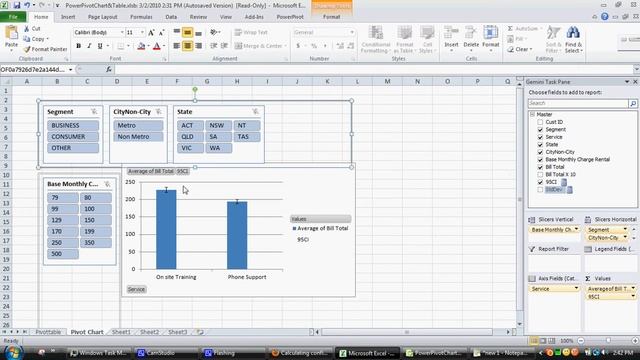
Task: Uncheck the Service field checkbox
Action: 540,137
